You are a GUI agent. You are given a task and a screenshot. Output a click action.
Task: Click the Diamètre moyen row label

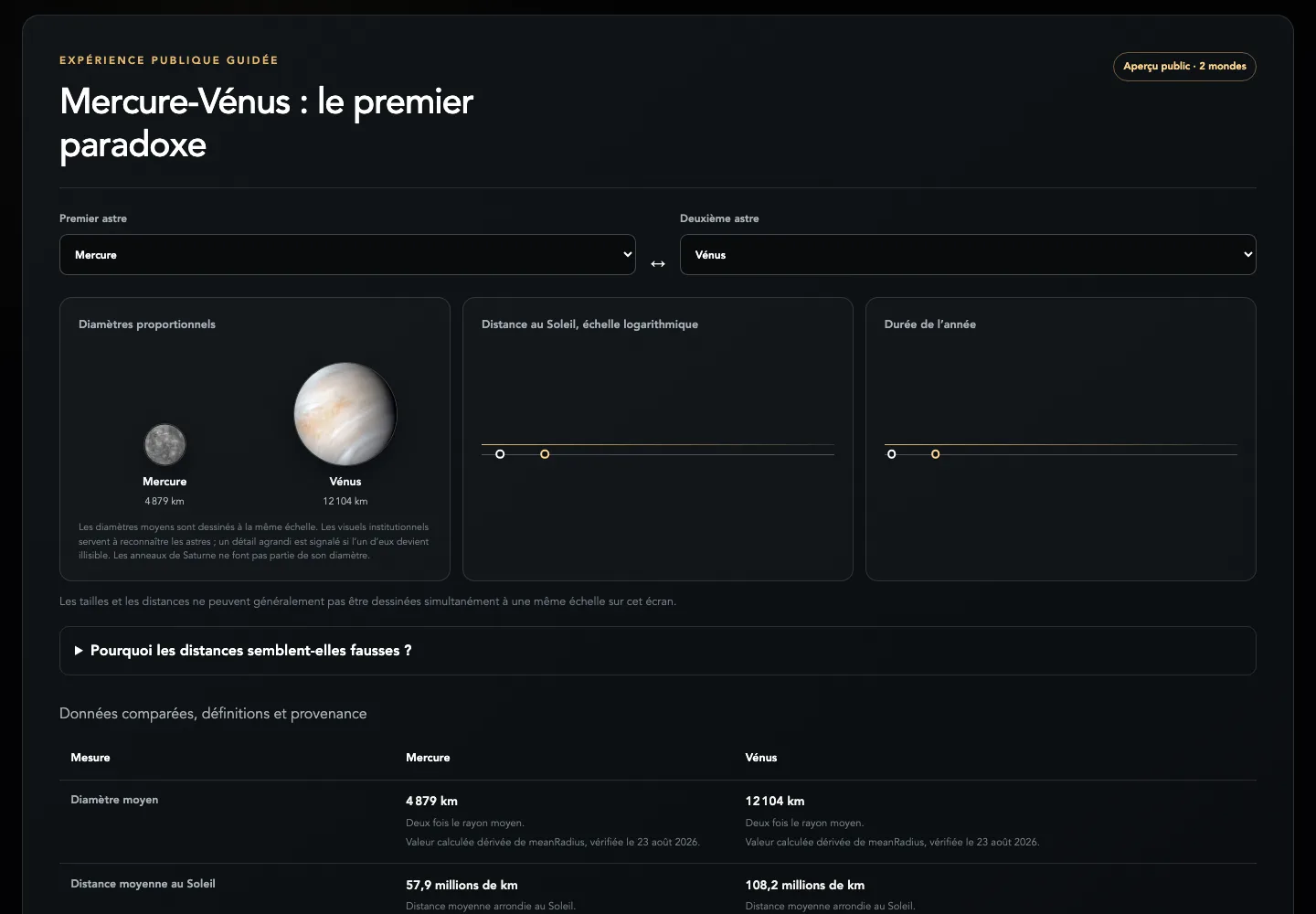pyautogui.click(x=114, y=800)
